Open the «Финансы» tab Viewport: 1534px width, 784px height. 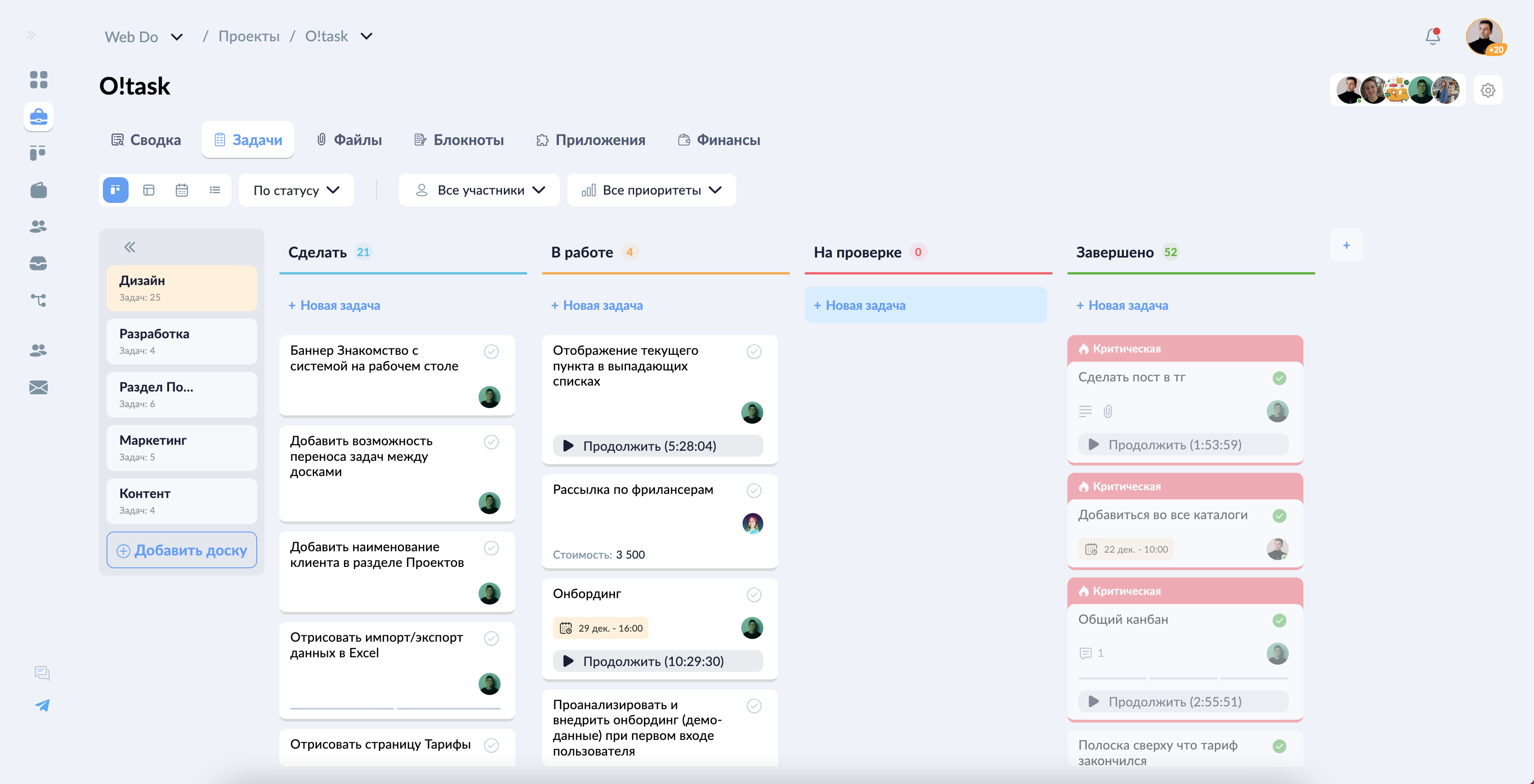tap(719, 140)
